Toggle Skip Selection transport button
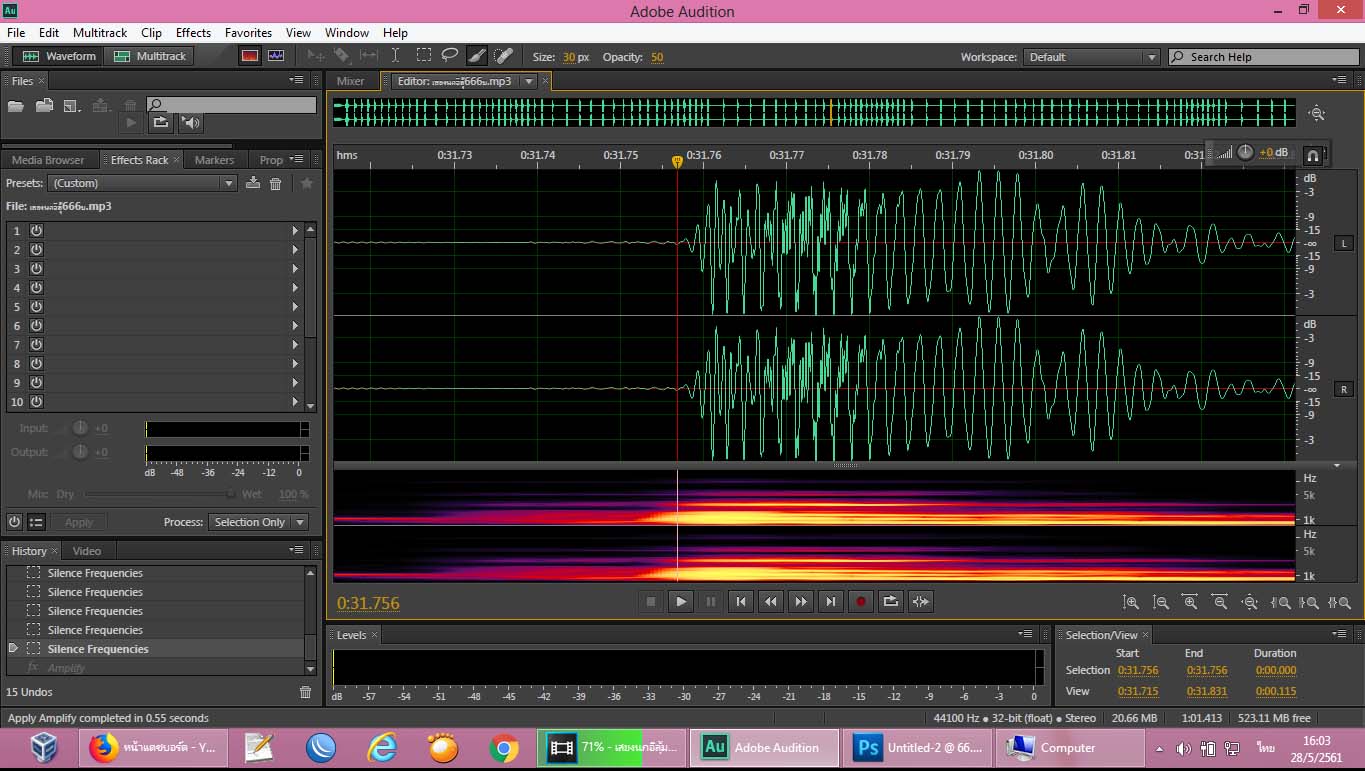 point(921,601)
